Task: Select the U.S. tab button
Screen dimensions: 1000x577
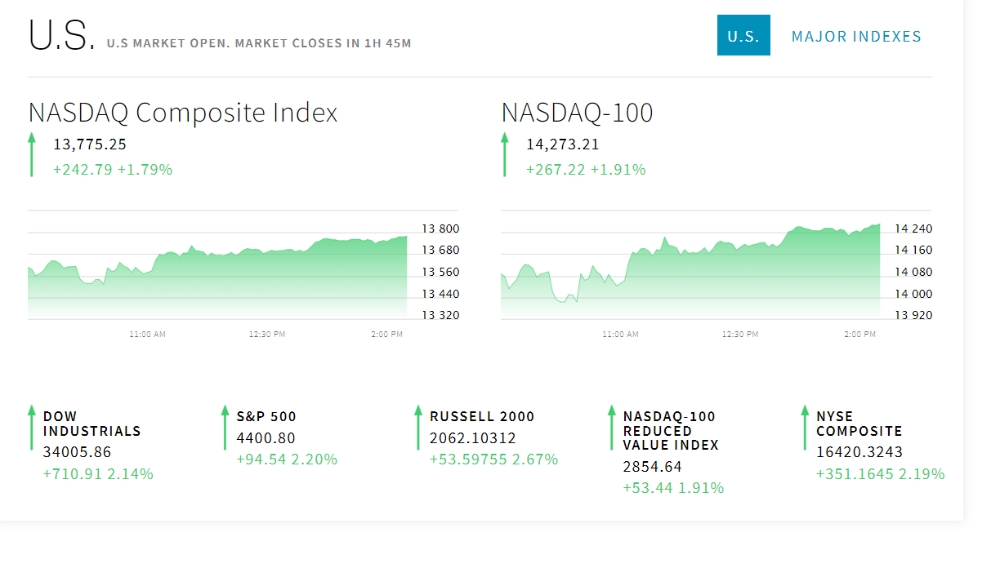Action: click(743, 35)
